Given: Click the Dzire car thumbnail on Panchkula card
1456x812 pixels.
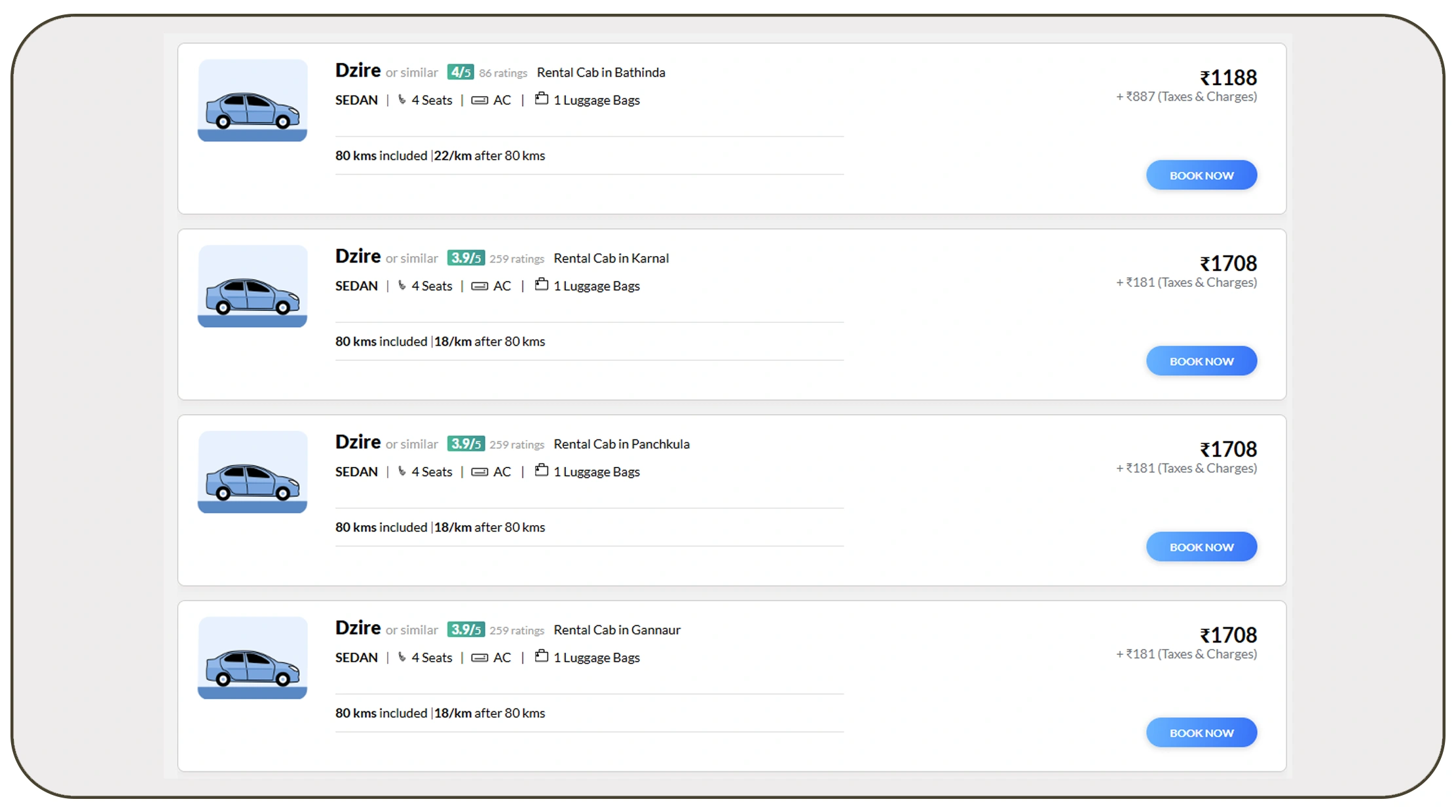Looking at the screenshot, I should (x=253, y=471).
